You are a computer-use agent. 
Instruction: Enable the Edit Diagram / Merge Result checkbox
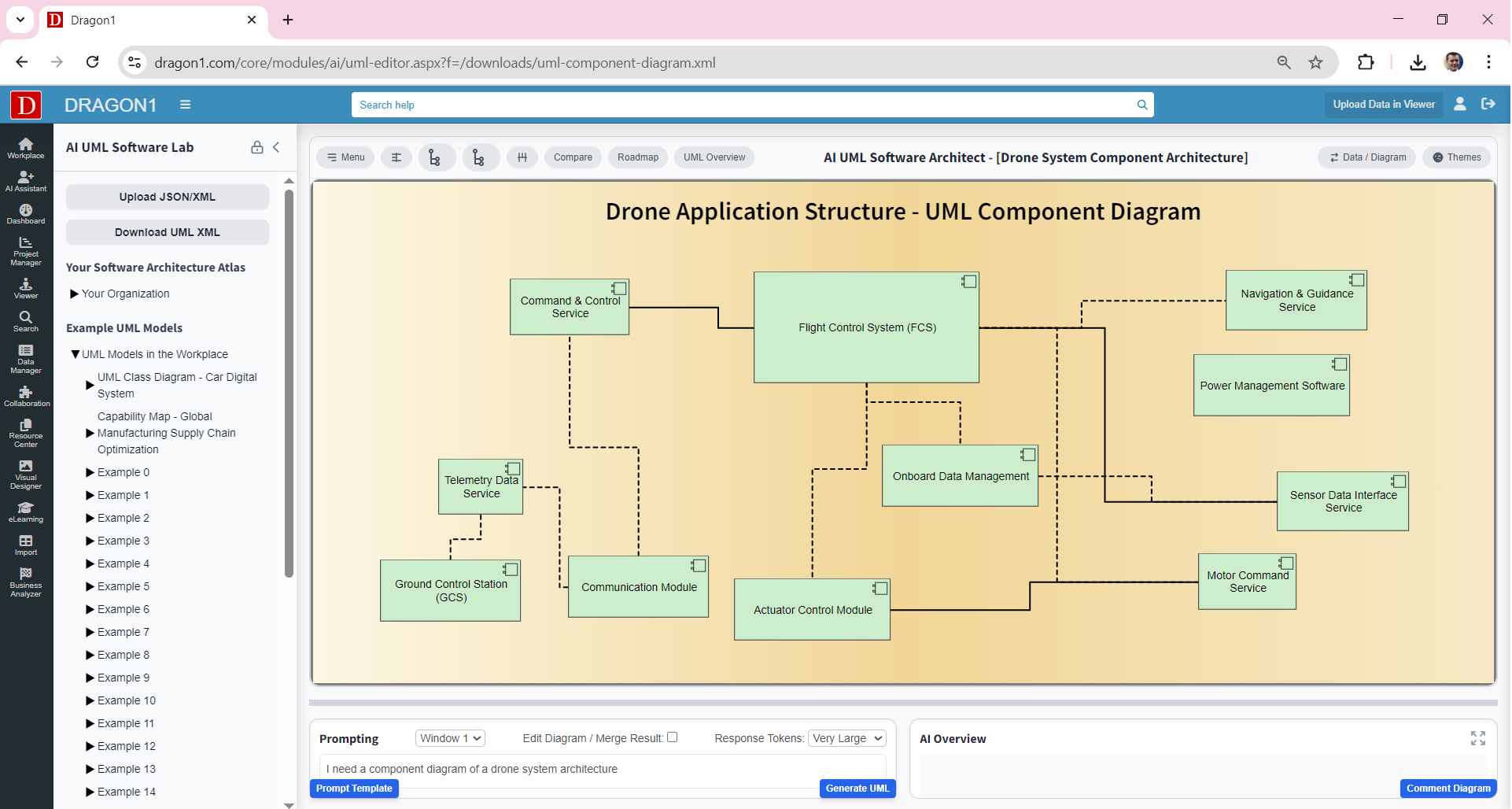pyautogui.click(x=673, y=737)
